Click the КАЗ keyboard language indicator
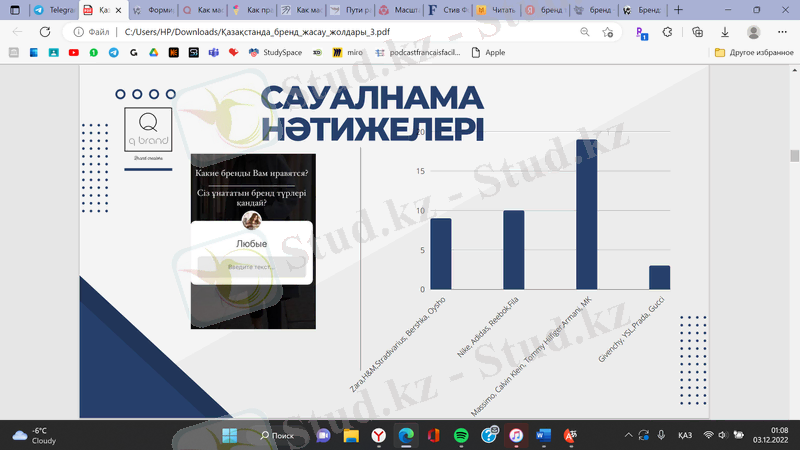This screenshot has height=450, width=800. 685,435
